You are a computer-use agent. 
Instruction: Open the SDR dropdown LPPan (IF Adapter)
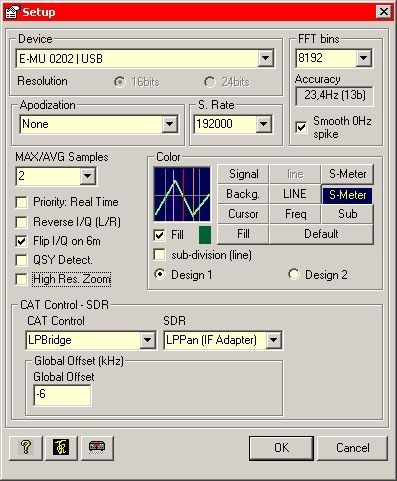273,340
